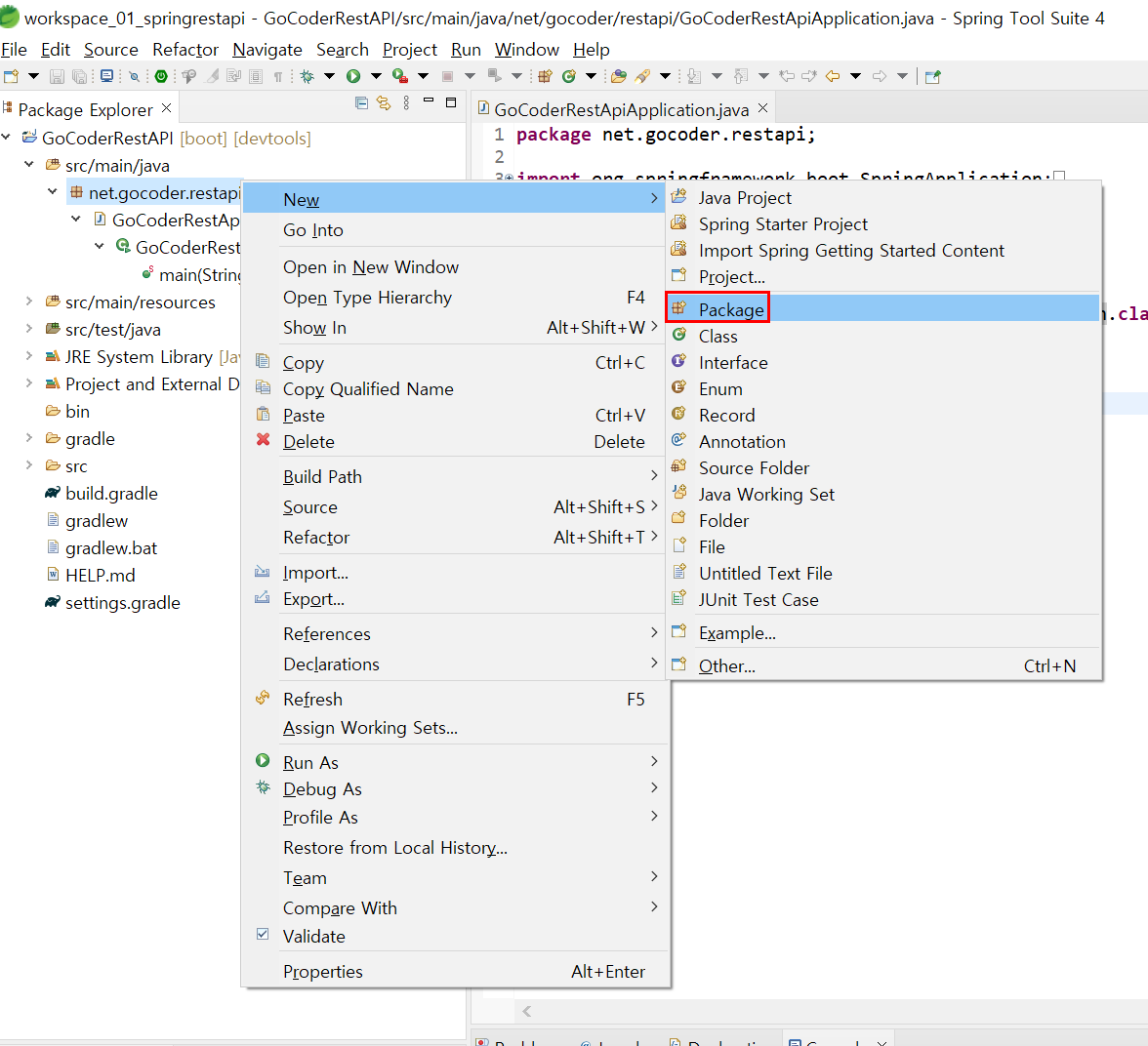This screenshot has height=1046, width=1148.
Task: Expand the gradle folder node
Action: (x=29, y=438)
